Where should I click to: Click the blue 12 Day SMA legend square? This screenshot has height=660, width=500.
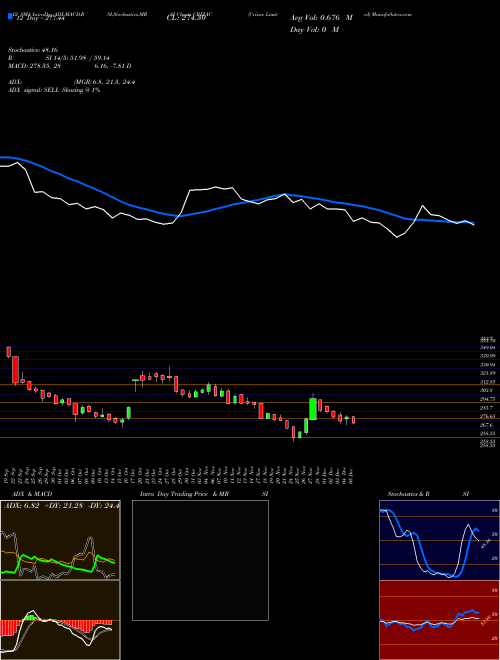click(10, 16)
